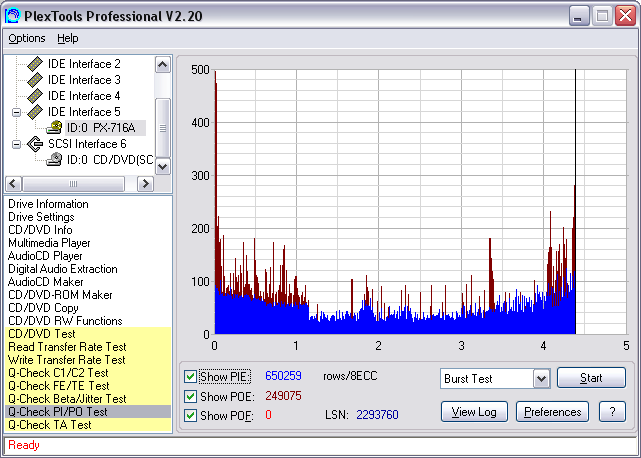Click the Start button

point(591,378)
